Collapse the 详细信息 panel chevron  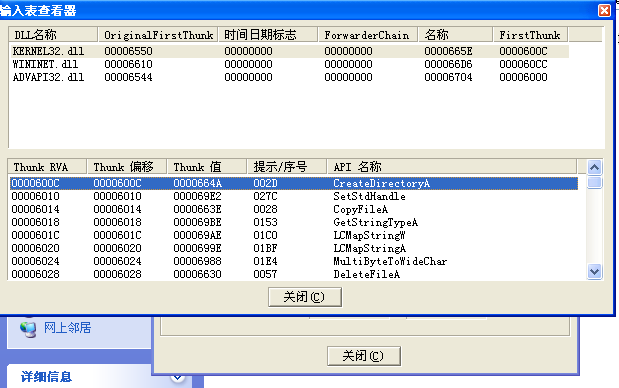(x=178, y=378)
